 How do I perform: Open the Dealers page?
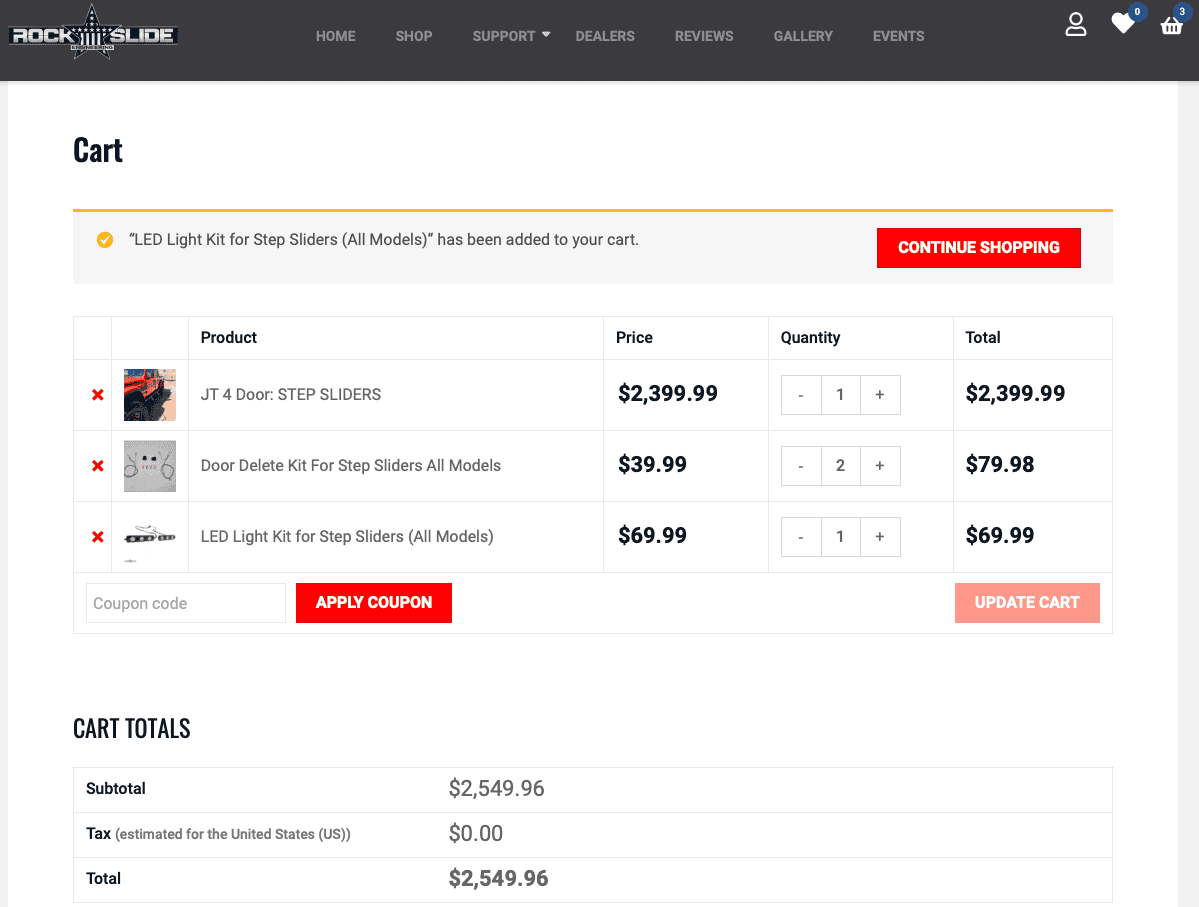point(605,36)
